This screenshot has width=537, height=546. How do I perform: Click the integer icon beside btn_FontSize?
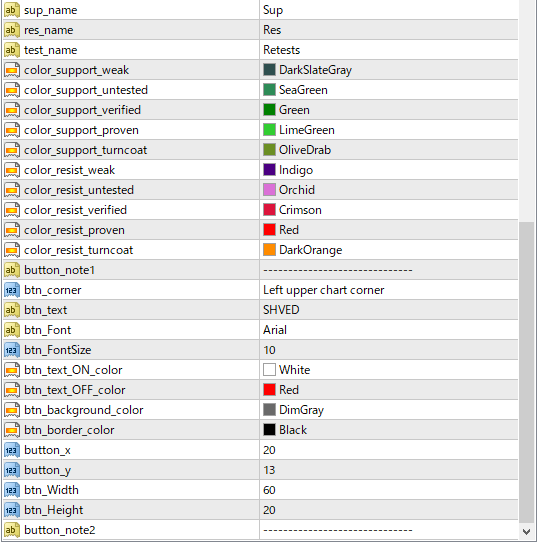(x=11, y=350)
